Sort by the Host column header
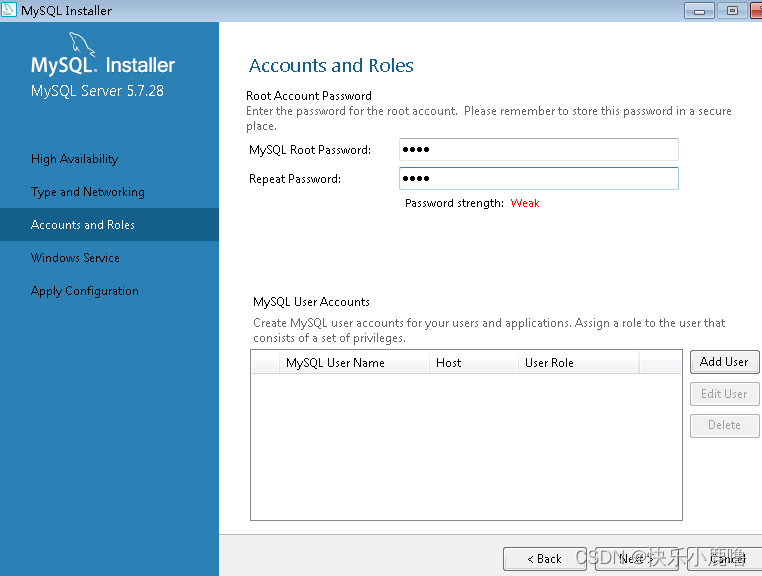 click(x=473, y=363)
